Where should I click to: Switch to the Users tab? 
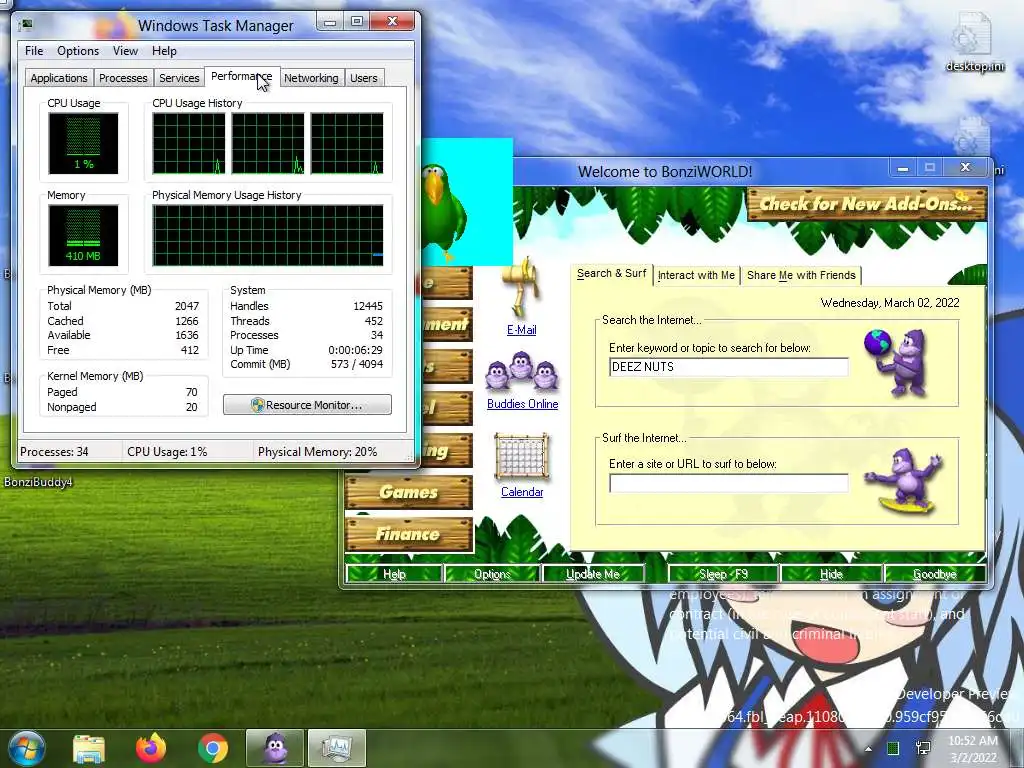click(364, 78)
